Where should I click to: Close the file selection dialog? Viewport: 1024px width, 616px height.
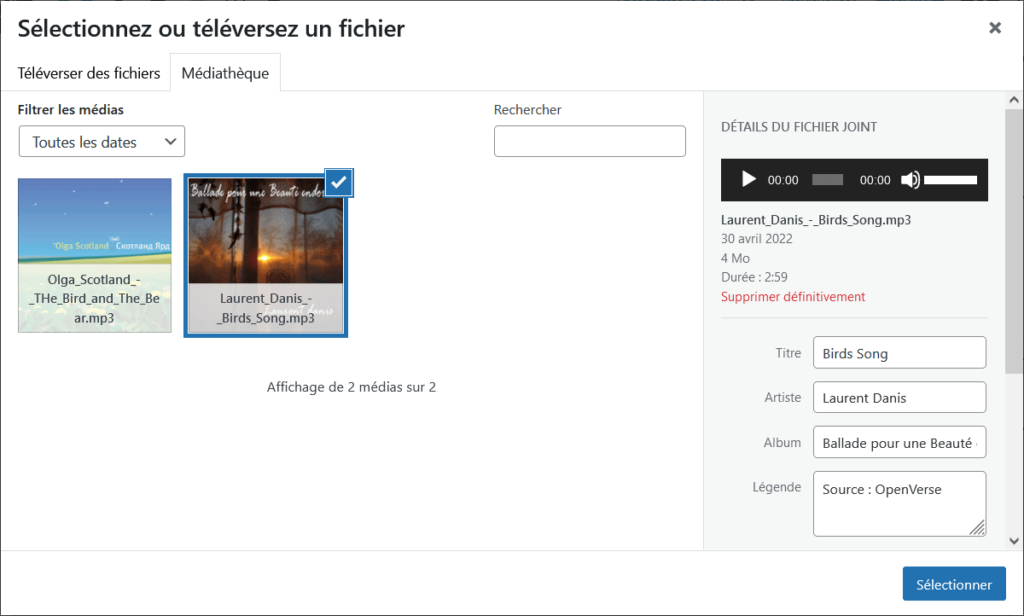tap(995, 28)
